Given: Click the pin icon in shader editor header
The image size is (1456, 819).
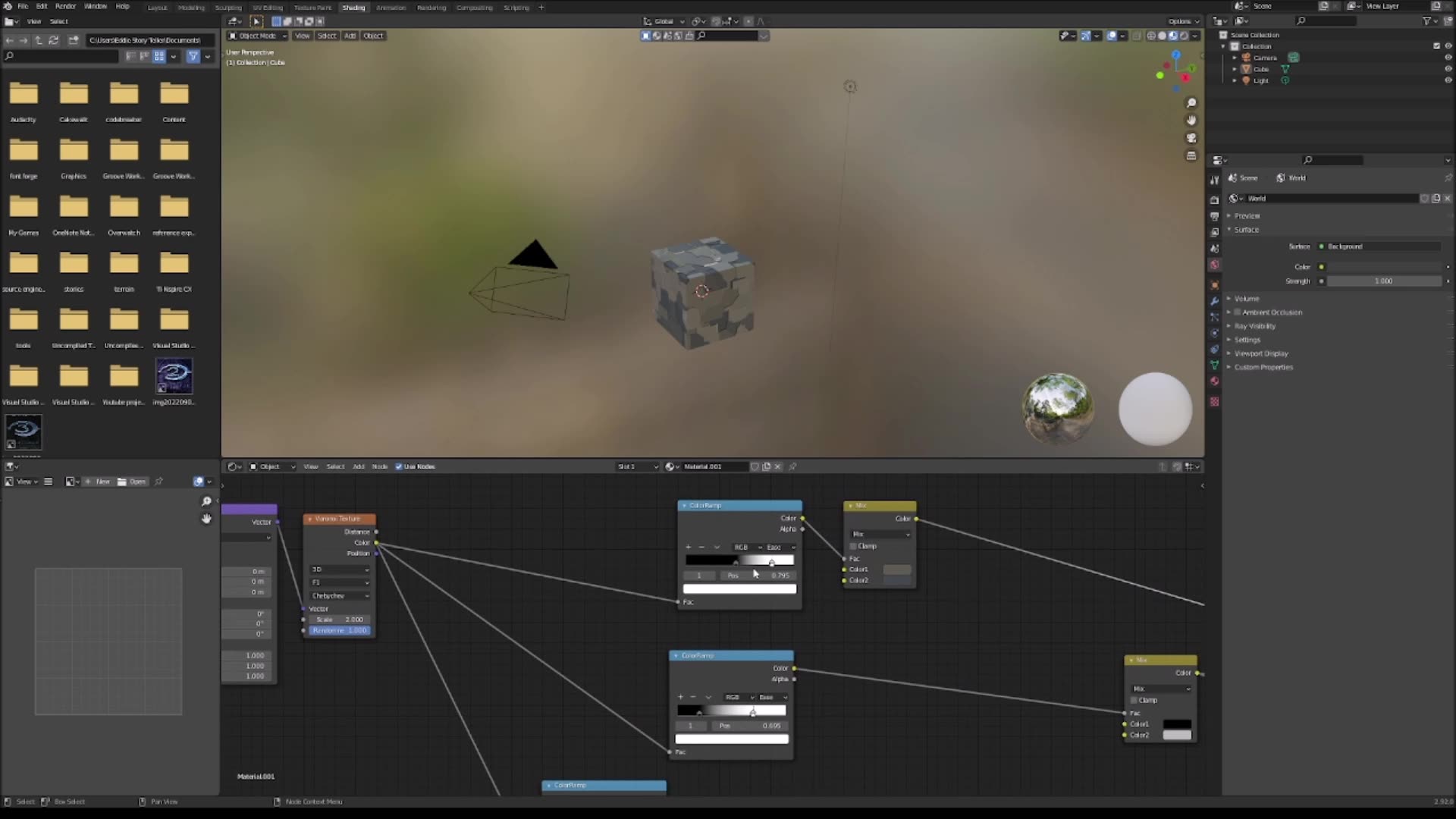Looking at the screenshot, I should click(x=793, y=466).
